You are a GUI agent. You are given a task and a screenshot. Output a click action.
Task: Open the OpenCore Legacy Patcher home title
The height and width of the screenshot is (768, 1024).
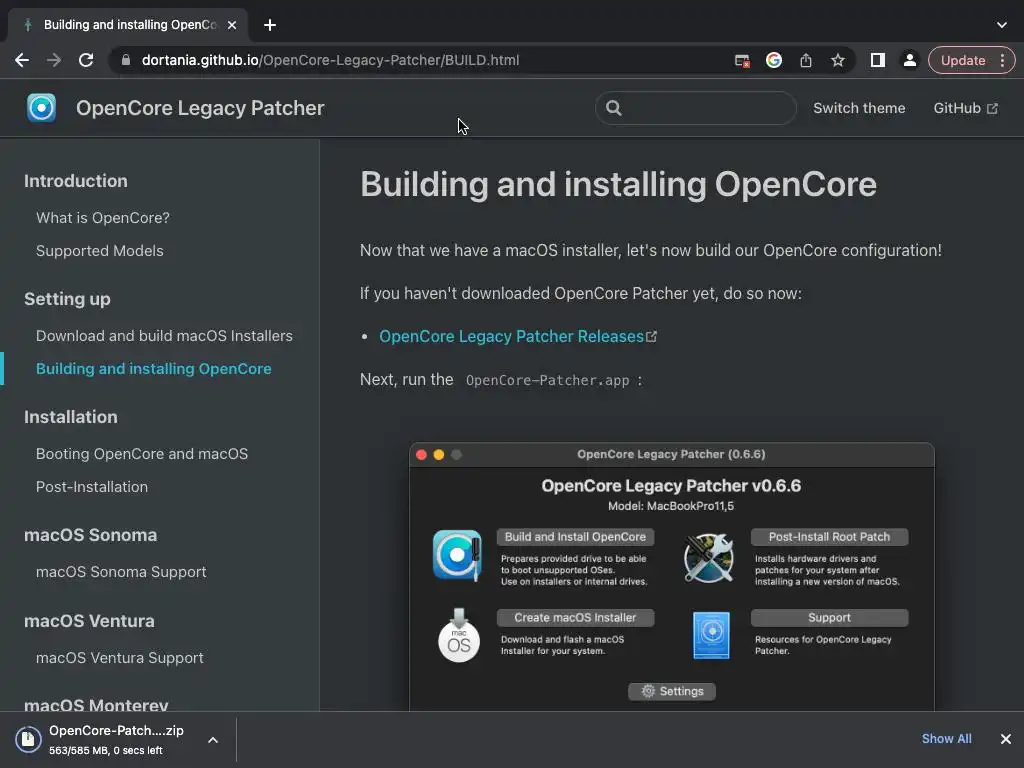click(x=200, y=108)
